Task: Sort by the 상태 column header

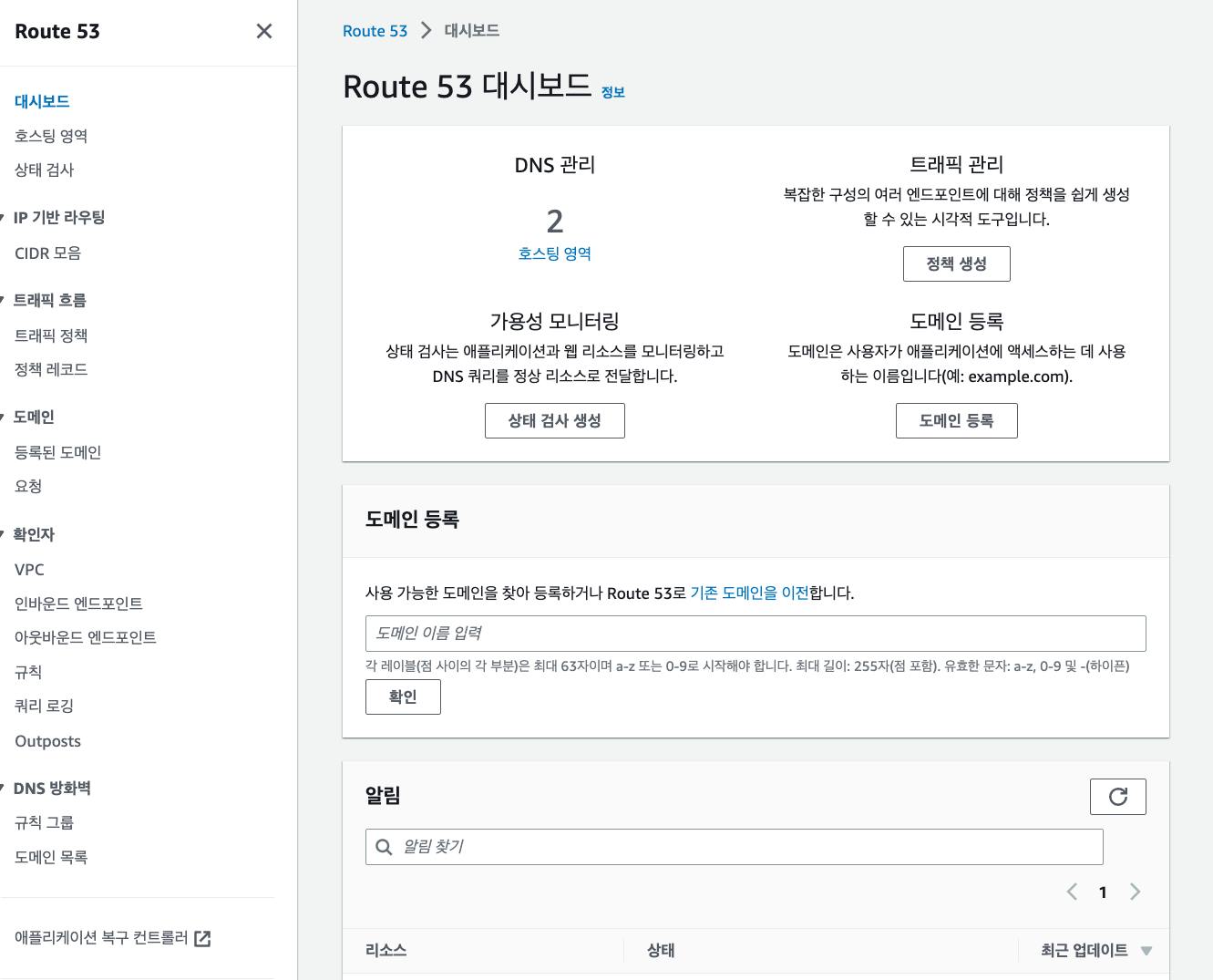Action: click(661, 950)
